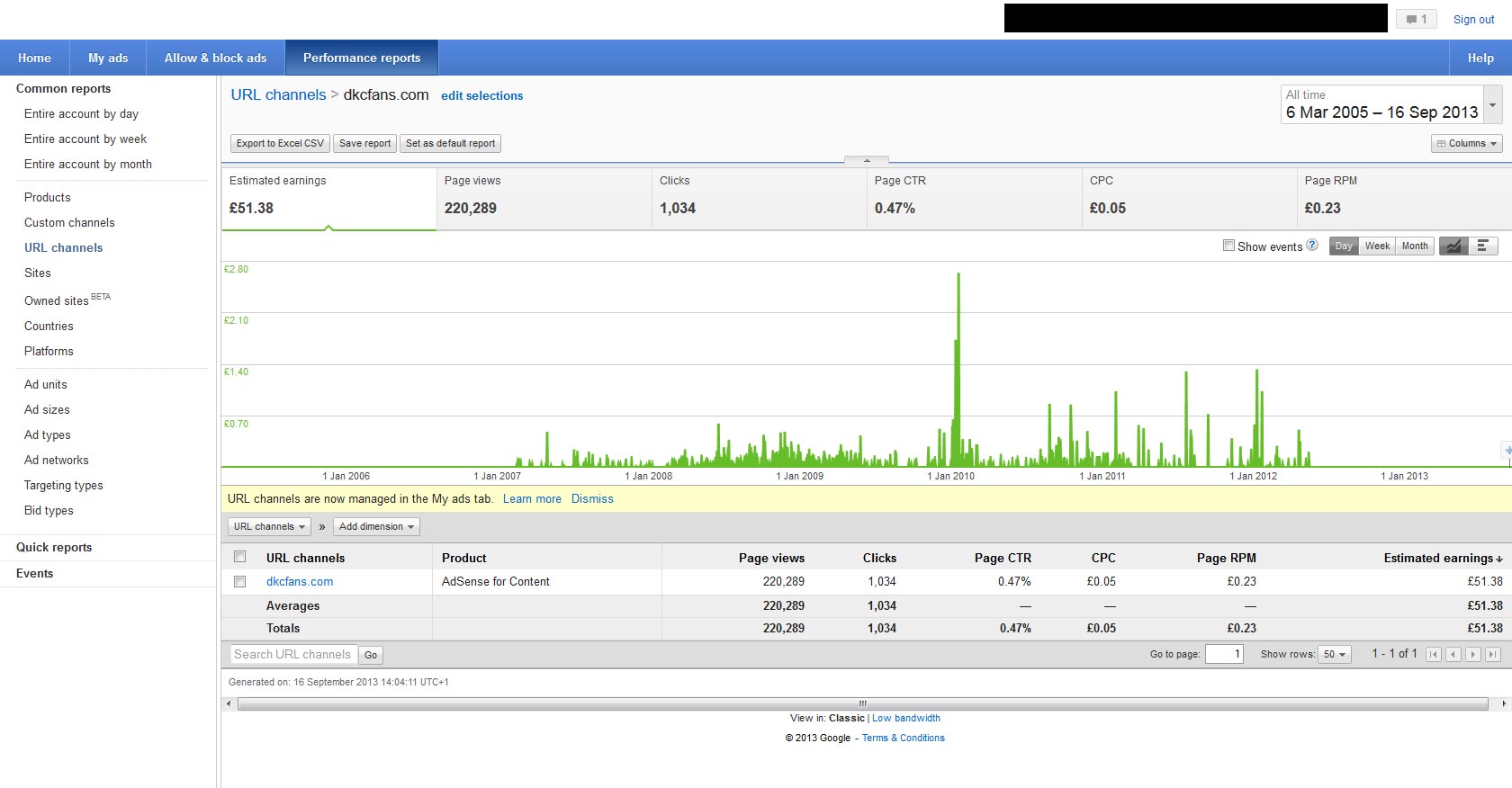Image resolution: width=1512 pixels, height=788 pixels.
Task: Switch to line chart view icon
Action: pyautogui.click(x=1453, y=246)
